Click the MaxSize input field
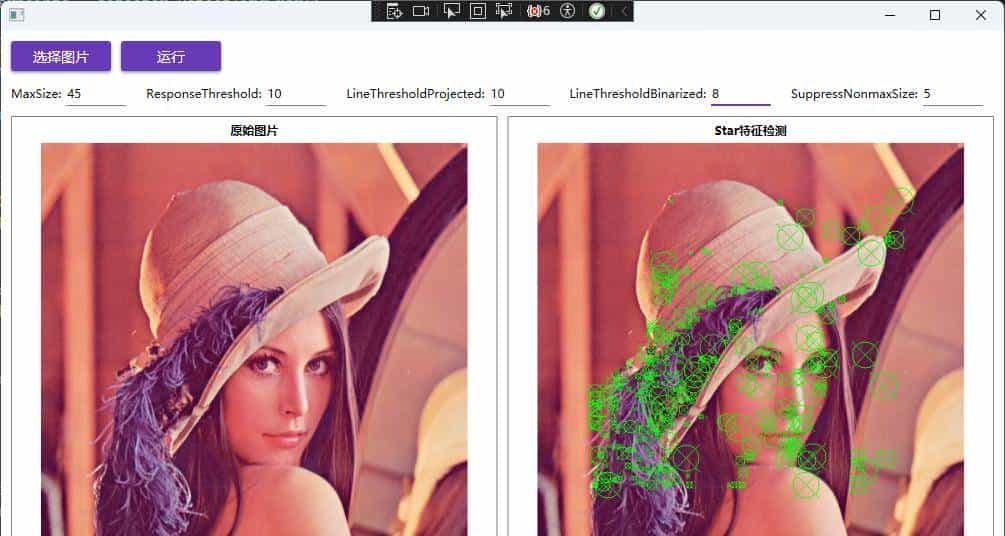This screenshot has height=536, width=1005. (x=96, y=94)
